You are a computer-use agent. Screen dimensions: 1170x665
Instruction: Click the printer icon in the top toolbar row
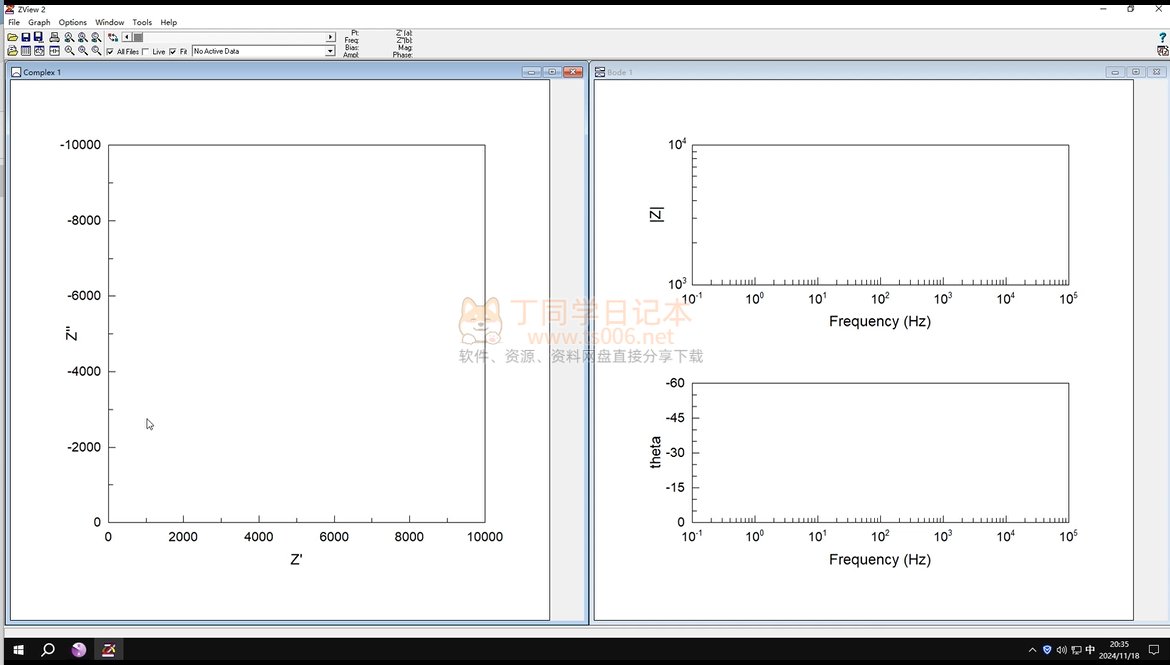[x=54, y=37]
